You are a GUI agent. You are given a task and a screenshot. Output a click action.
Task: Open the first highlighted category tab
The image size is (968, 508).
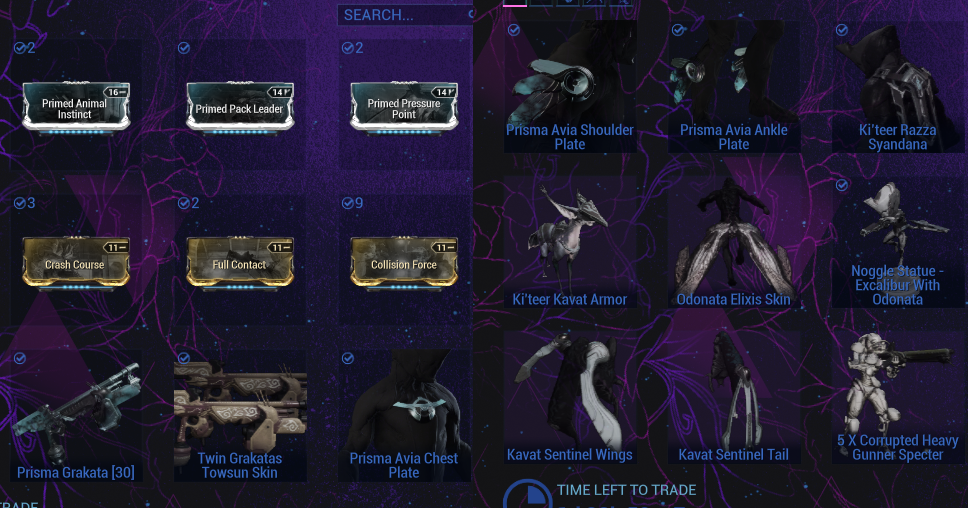(x=515, y=3)
